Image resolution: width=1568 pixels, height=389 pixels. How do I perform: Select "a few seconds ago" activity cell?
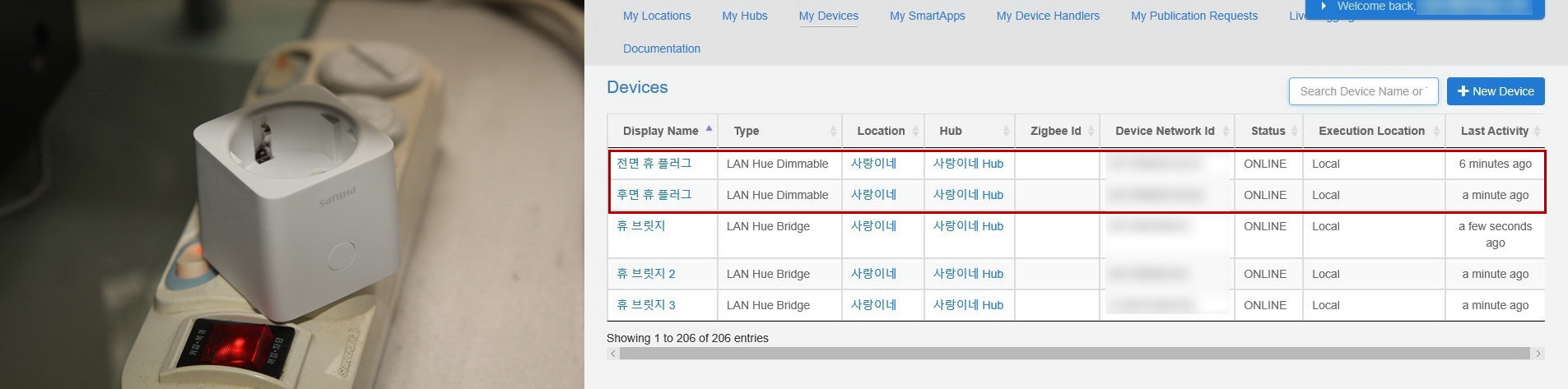point(1495,234)
